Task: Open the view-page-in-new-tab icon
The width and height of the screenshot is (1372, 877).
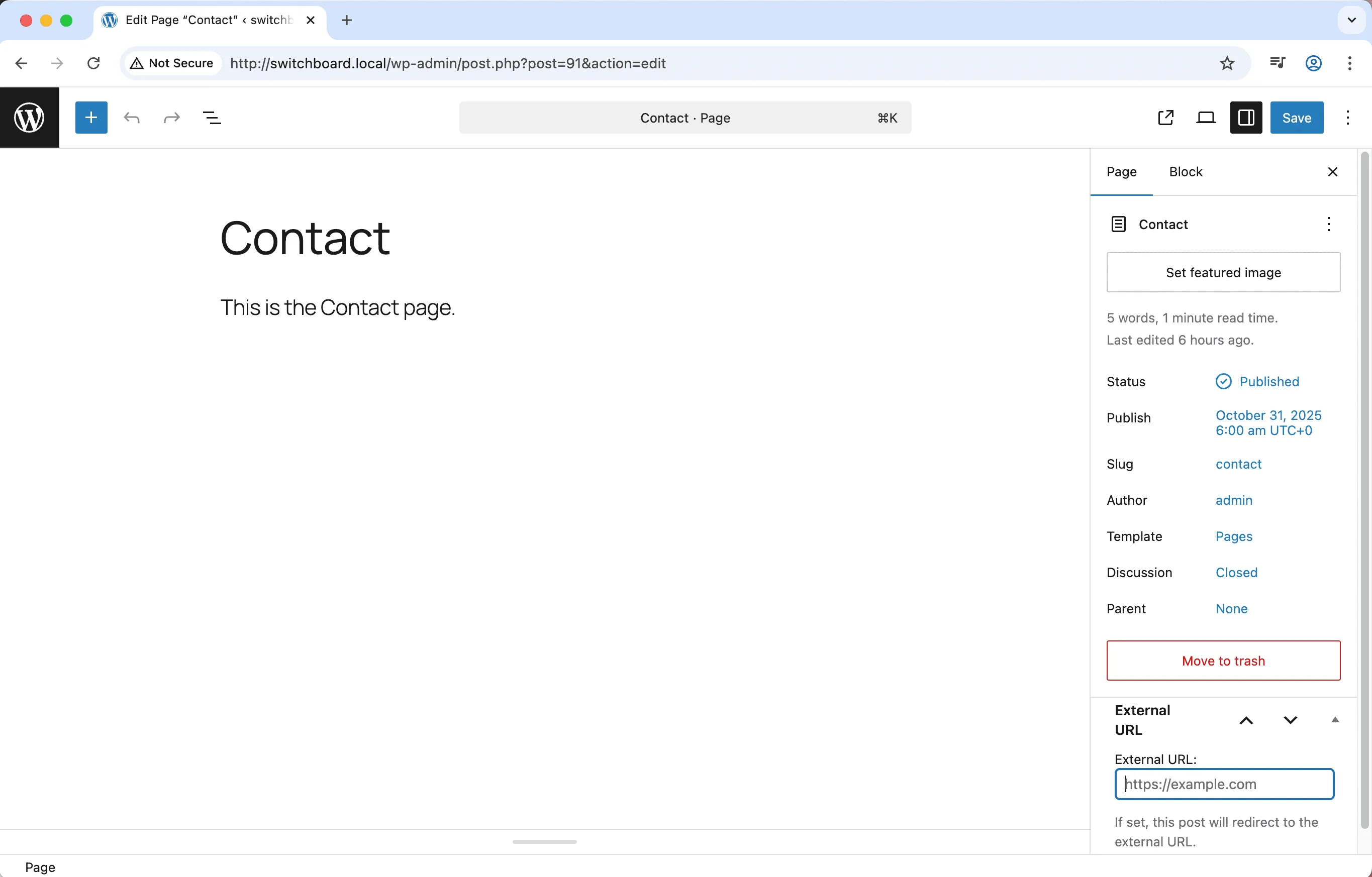Action: [x=1166, y=118]
